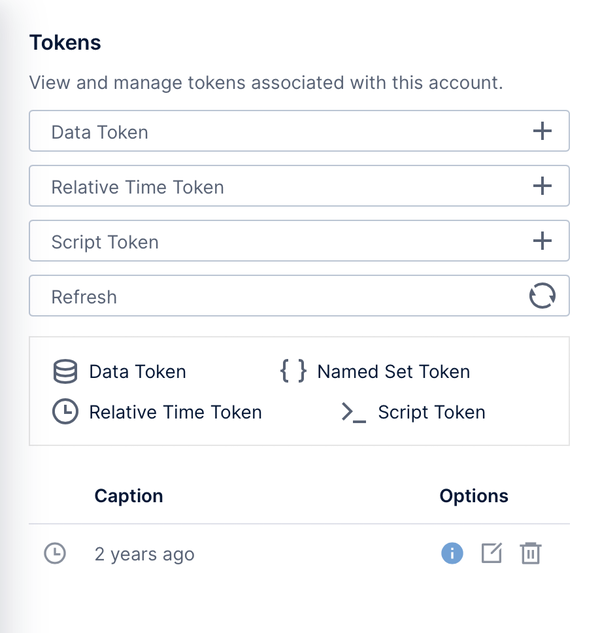This screenshot has height=633, width=600.
Task: Click the plus icon for Script Token
Action: pyautogui.click(x=542, y=241)
